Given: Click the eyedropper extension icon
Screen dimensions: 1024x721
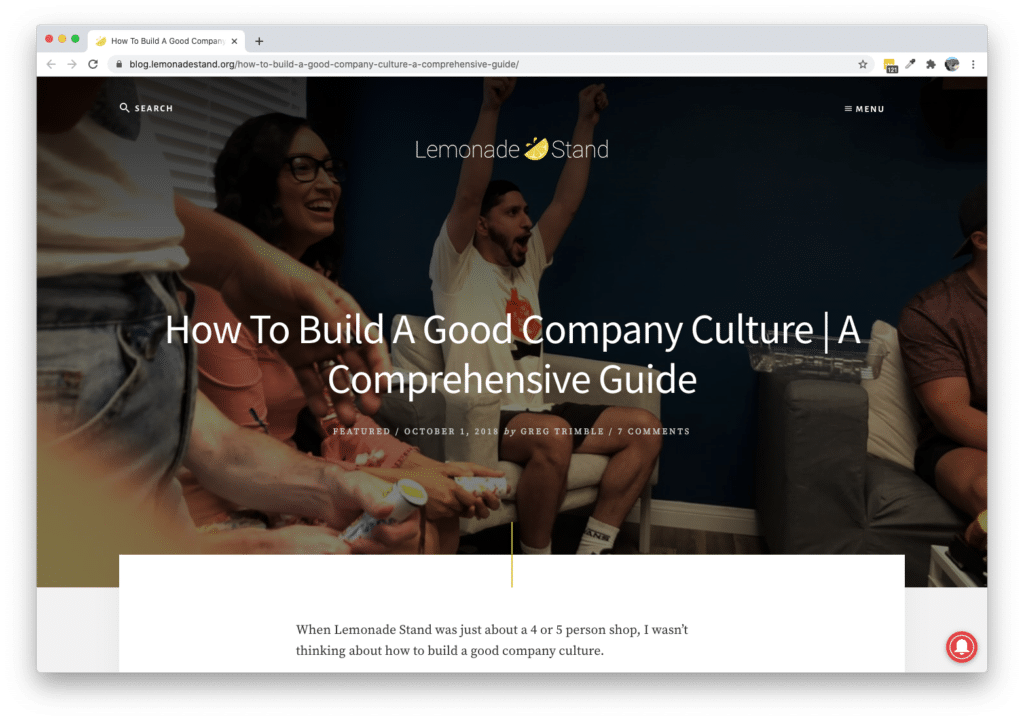Looking at the screenshot, I should [910, 64].
